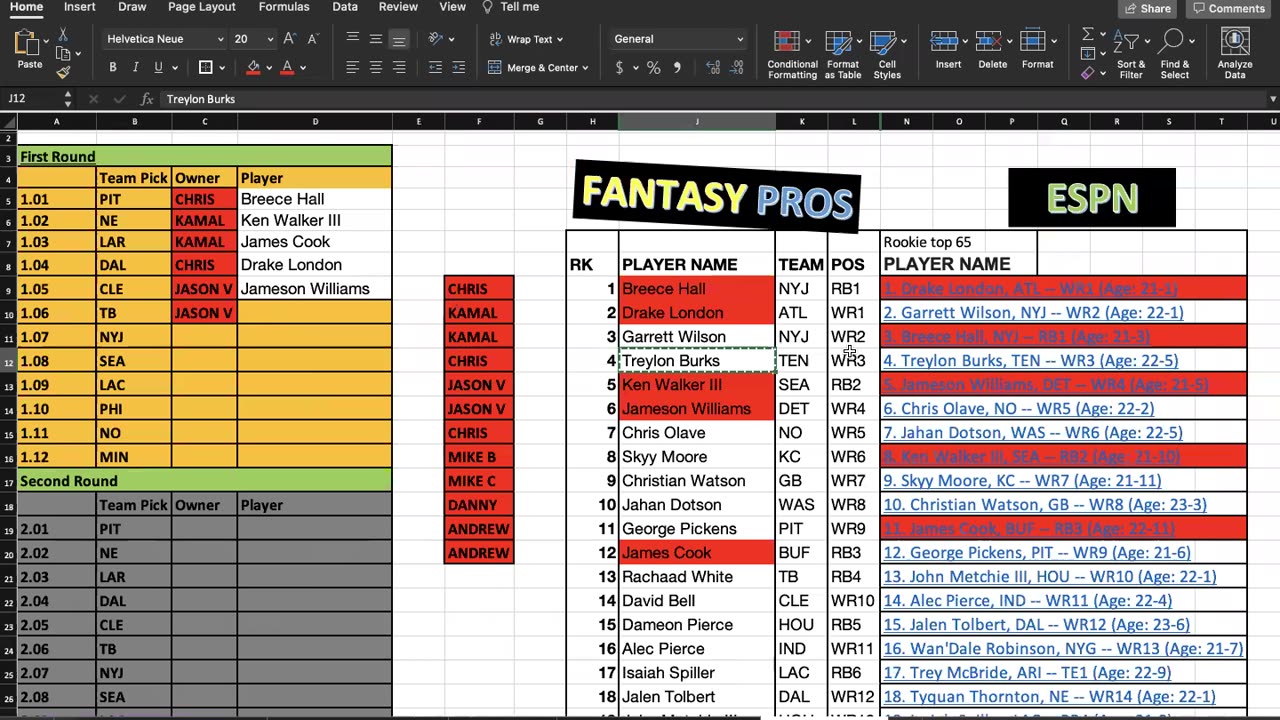The width and height of the screenshot is (1280, 720).
Task: Expand the Delete cells dropdown arrow
Action: pyautogui.click(x=1010, y=41)
